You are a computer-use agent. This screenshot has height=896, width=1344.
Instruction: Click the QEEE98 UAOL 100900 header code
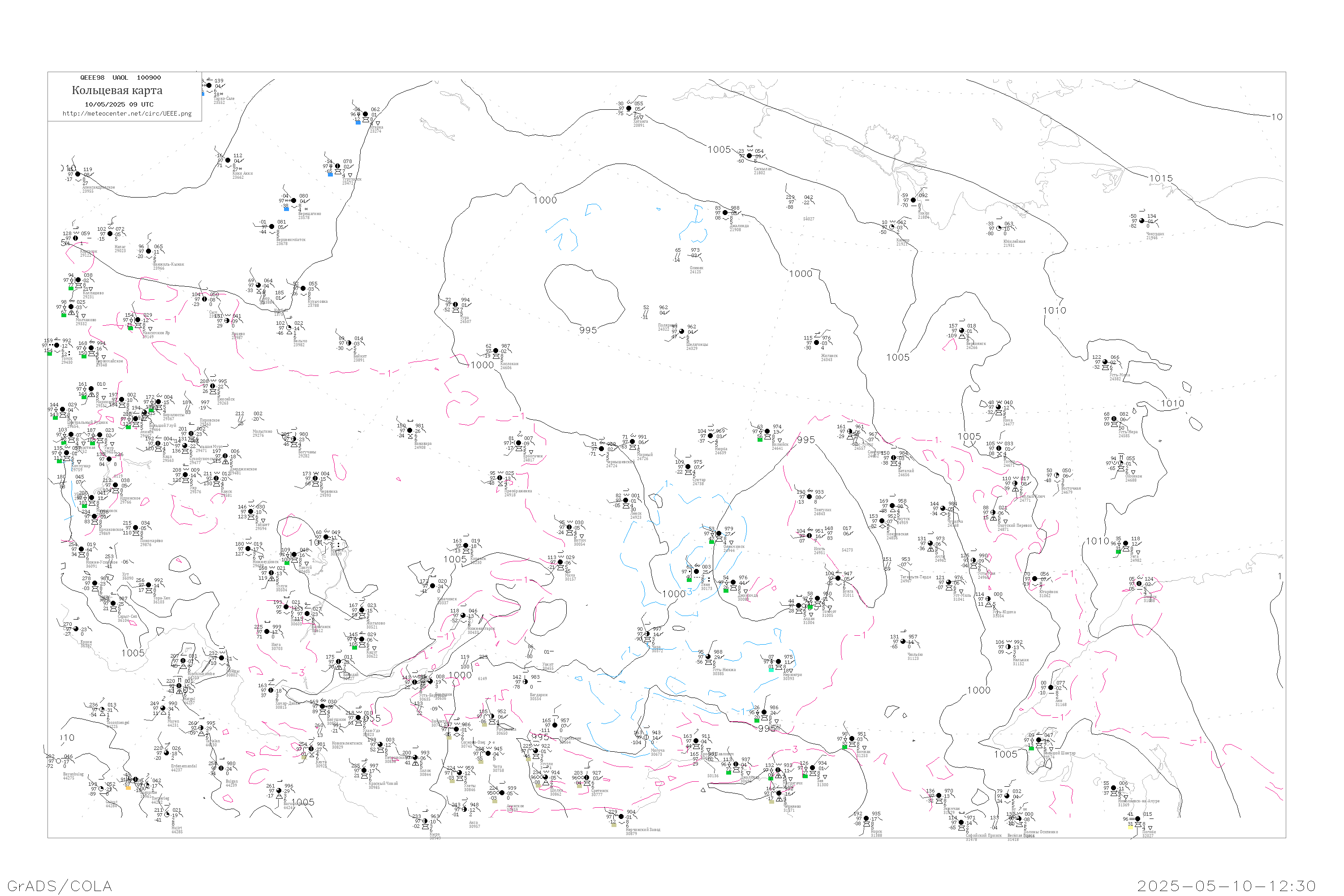pos(121,78)
